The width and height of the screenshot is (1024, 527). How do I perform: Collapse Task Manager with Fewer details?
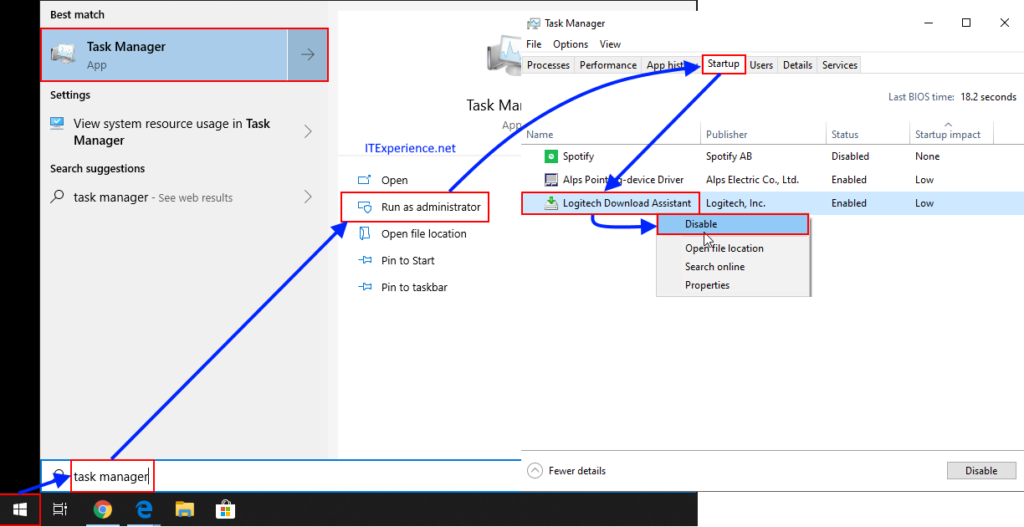(x=567, y=471)
